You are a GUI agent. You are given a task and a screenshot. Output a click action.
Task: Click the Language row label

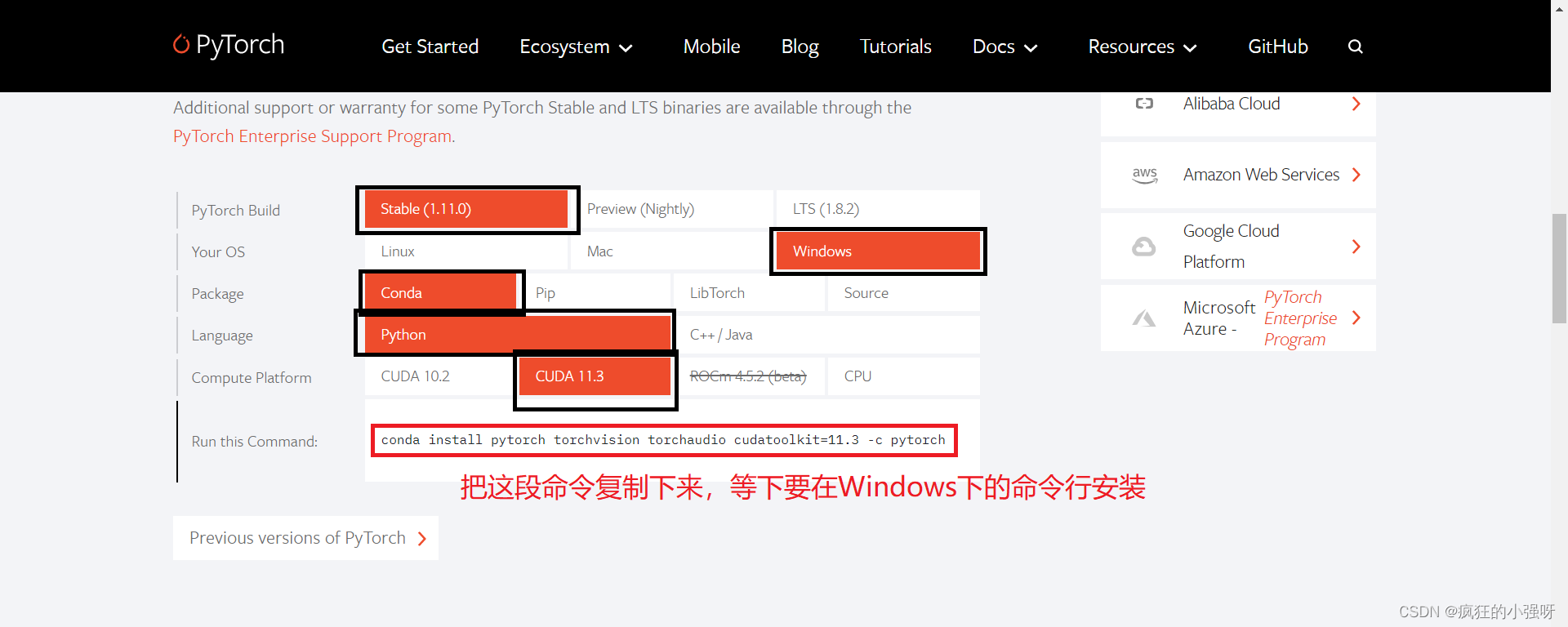[x=222, y=336]
